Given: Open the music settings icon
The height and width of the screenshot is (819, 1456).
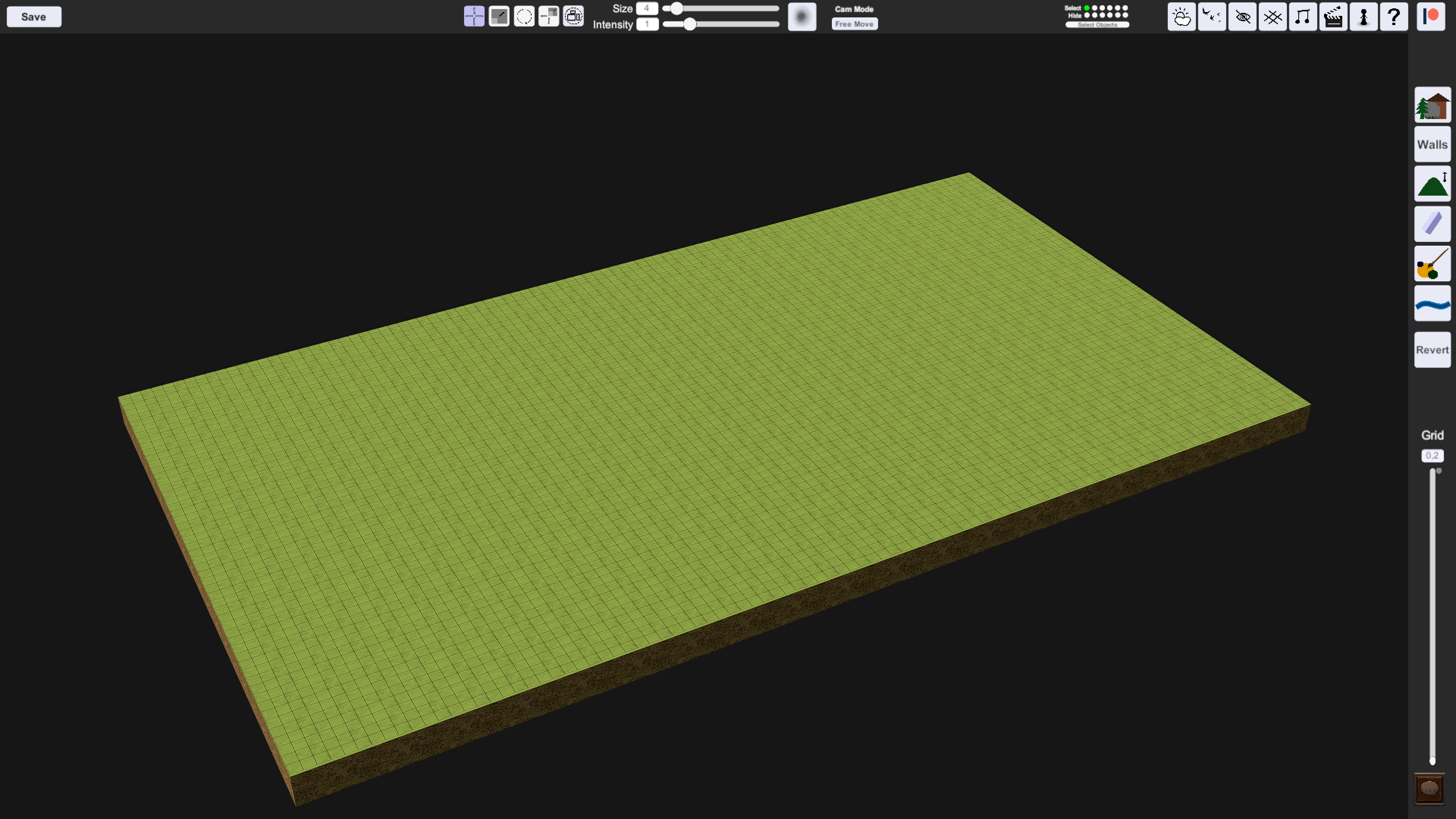Looking at the screenshot, I should (1303, 17).
